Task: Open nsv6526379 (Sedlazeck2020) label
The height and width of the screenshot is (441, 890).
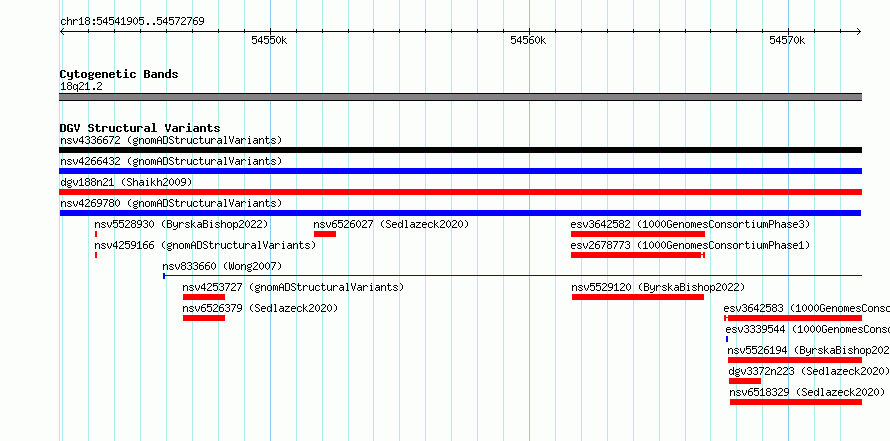Action: point(261,308)
